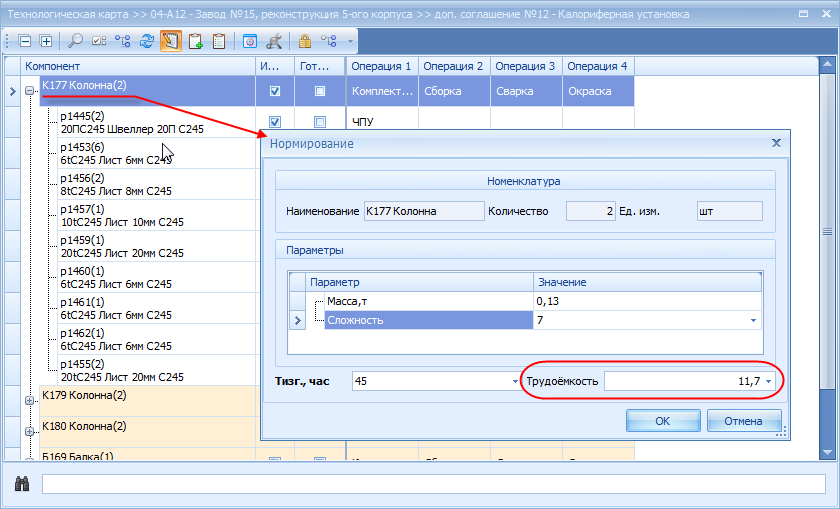840x509 pixels.
Task: Click the search text field beside binoculars
Action: pyautogui.click(x=433, y=484)
